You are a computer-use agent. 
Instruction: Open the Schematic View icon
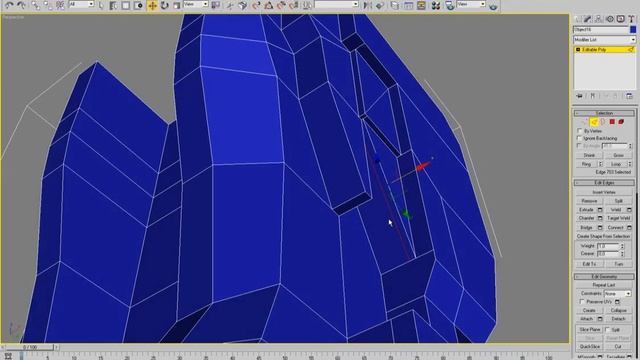click(421, 5)
